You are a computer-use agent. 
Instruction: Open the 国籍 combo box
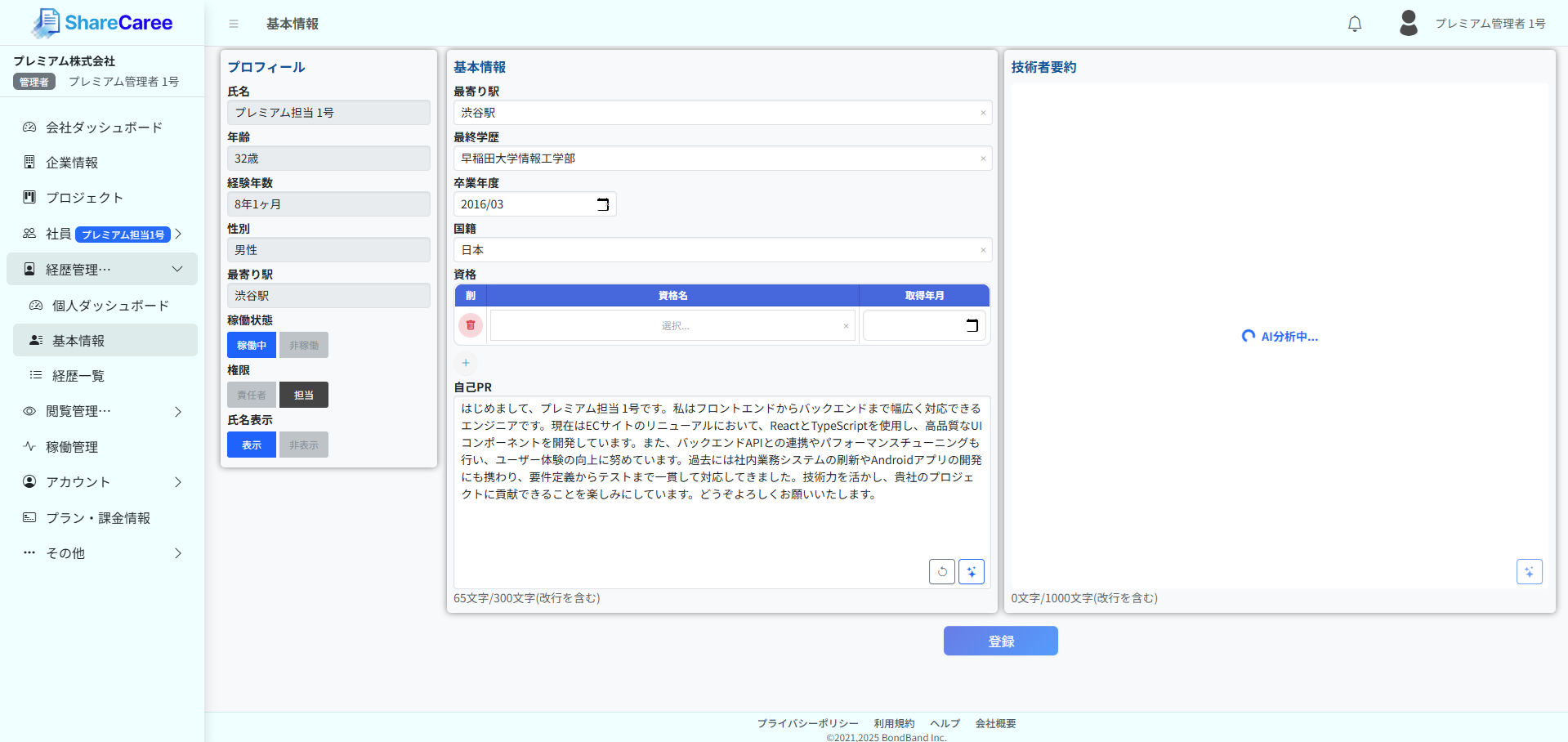pos(722,250)
